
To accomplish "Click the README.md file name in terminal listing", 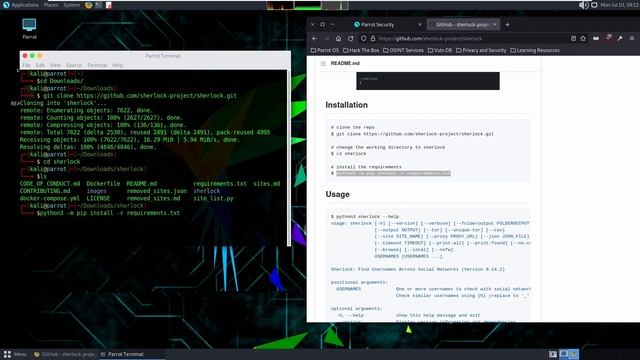I will tap(142, 184).
